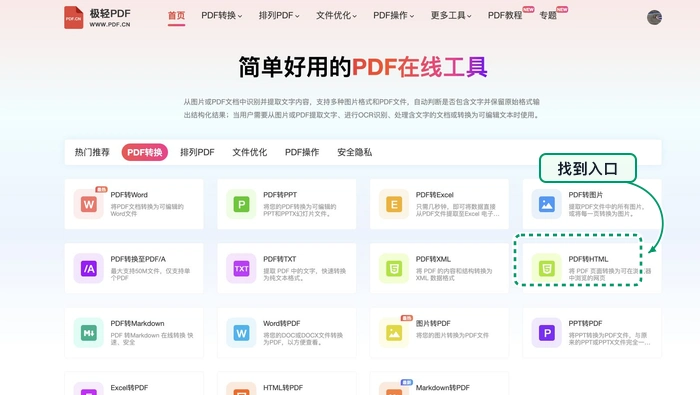
Task: Select the Markdown转PDF icon
Action: click(394, 389)
